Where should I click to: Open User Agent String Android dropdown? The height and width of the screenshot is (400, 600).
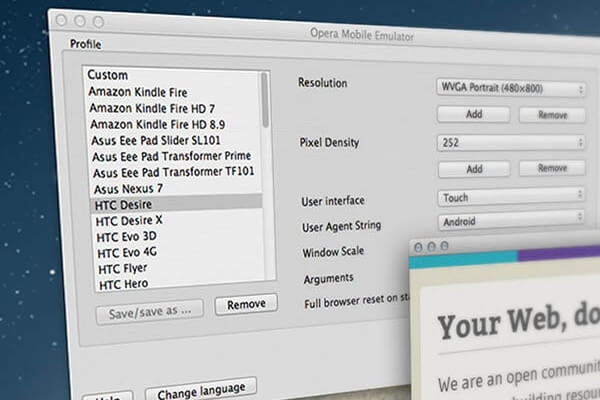click(511, 221)
